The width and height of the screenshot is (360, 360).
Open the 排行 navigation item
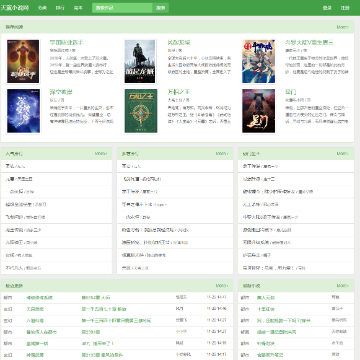pos(60,8)
